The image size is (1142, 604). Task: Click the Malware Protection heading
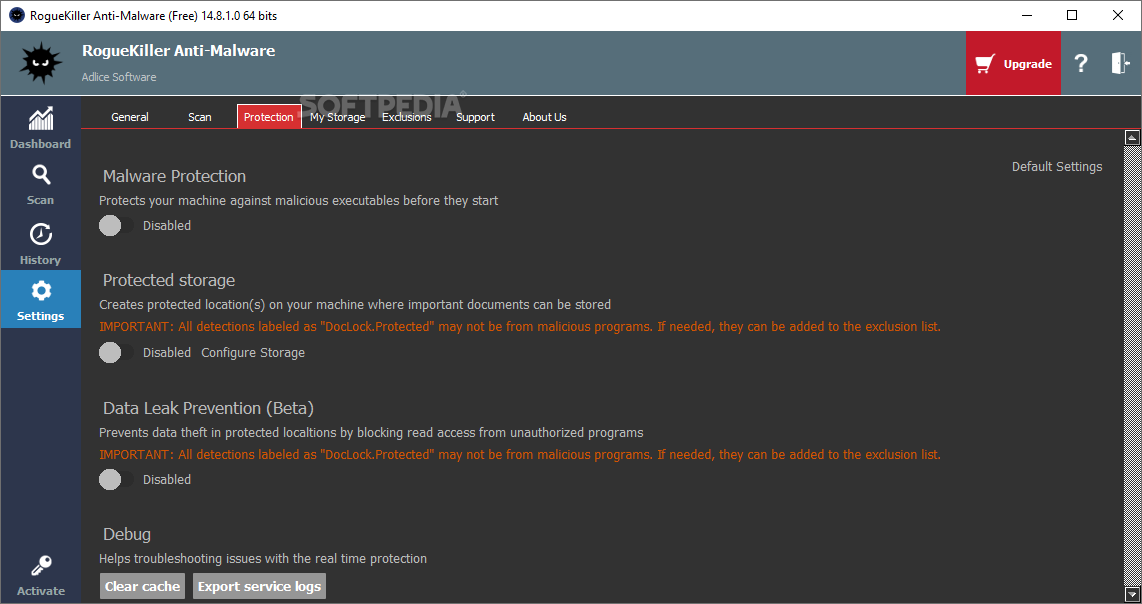click(174, 176)
